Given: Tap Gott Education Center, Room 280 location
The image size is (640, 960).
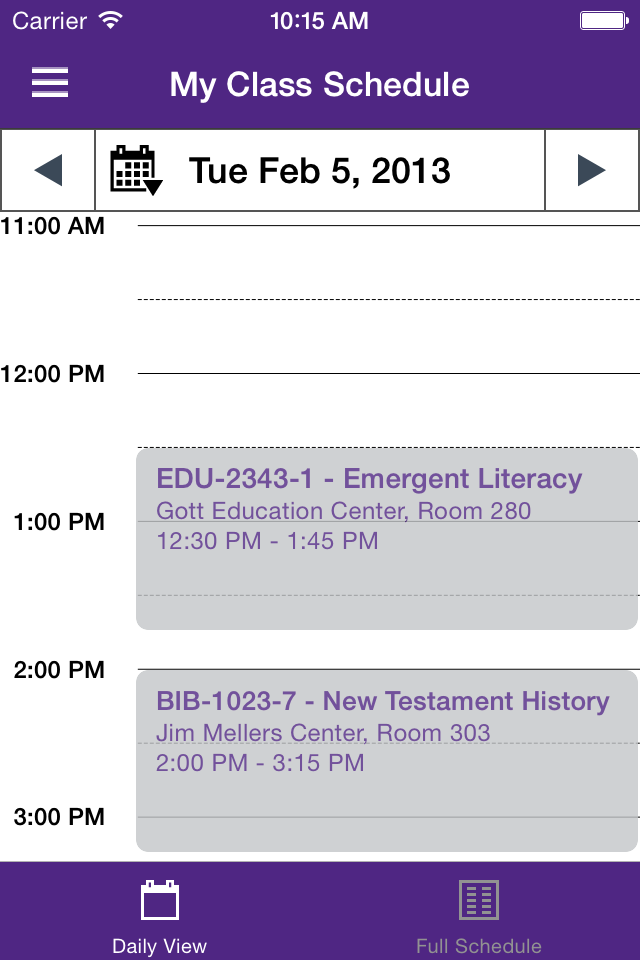Looking at the screenshot, I should click(343, 511).
